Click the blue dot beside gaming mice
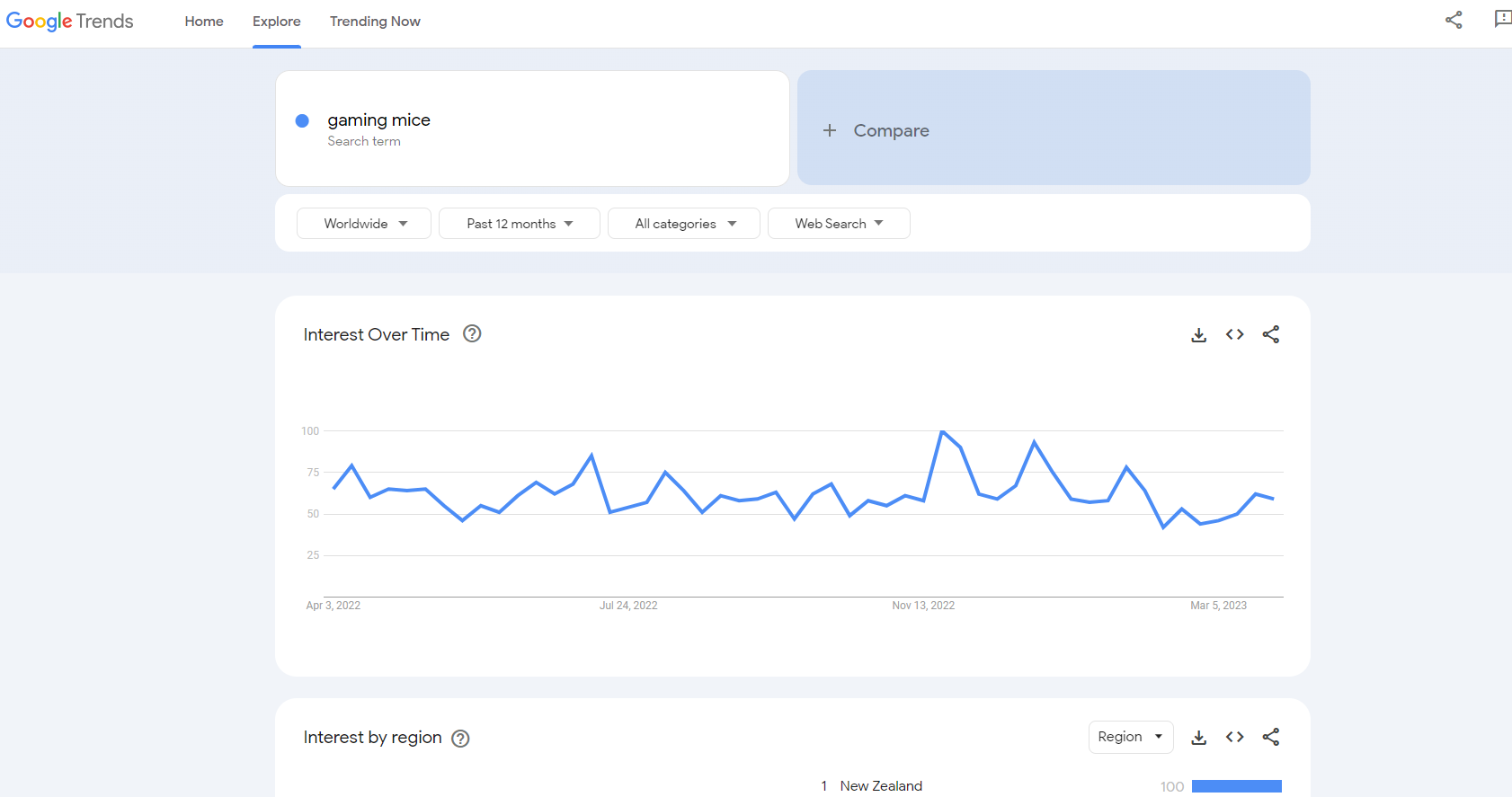Screen dimensions: 1512x797 [x=302, y=120]
